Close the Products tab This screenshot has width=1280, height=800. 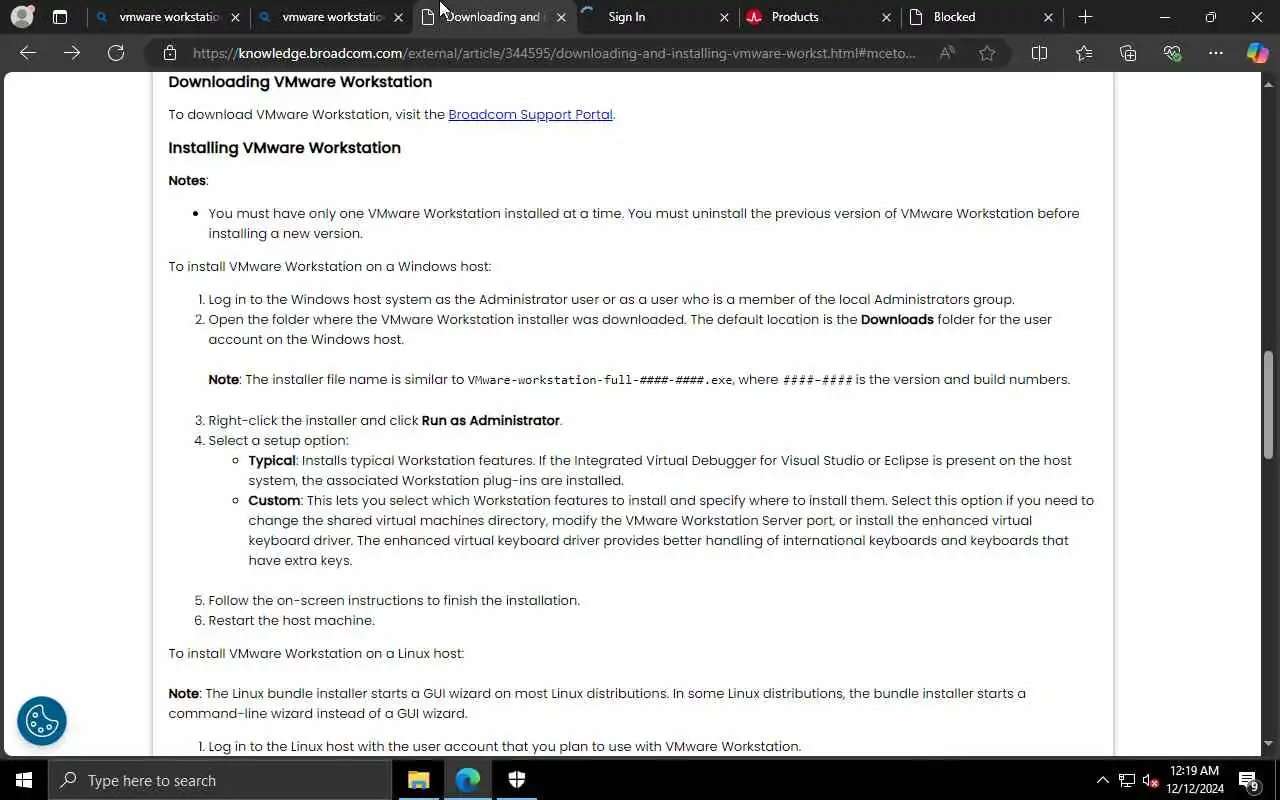(x=886, y=17)
